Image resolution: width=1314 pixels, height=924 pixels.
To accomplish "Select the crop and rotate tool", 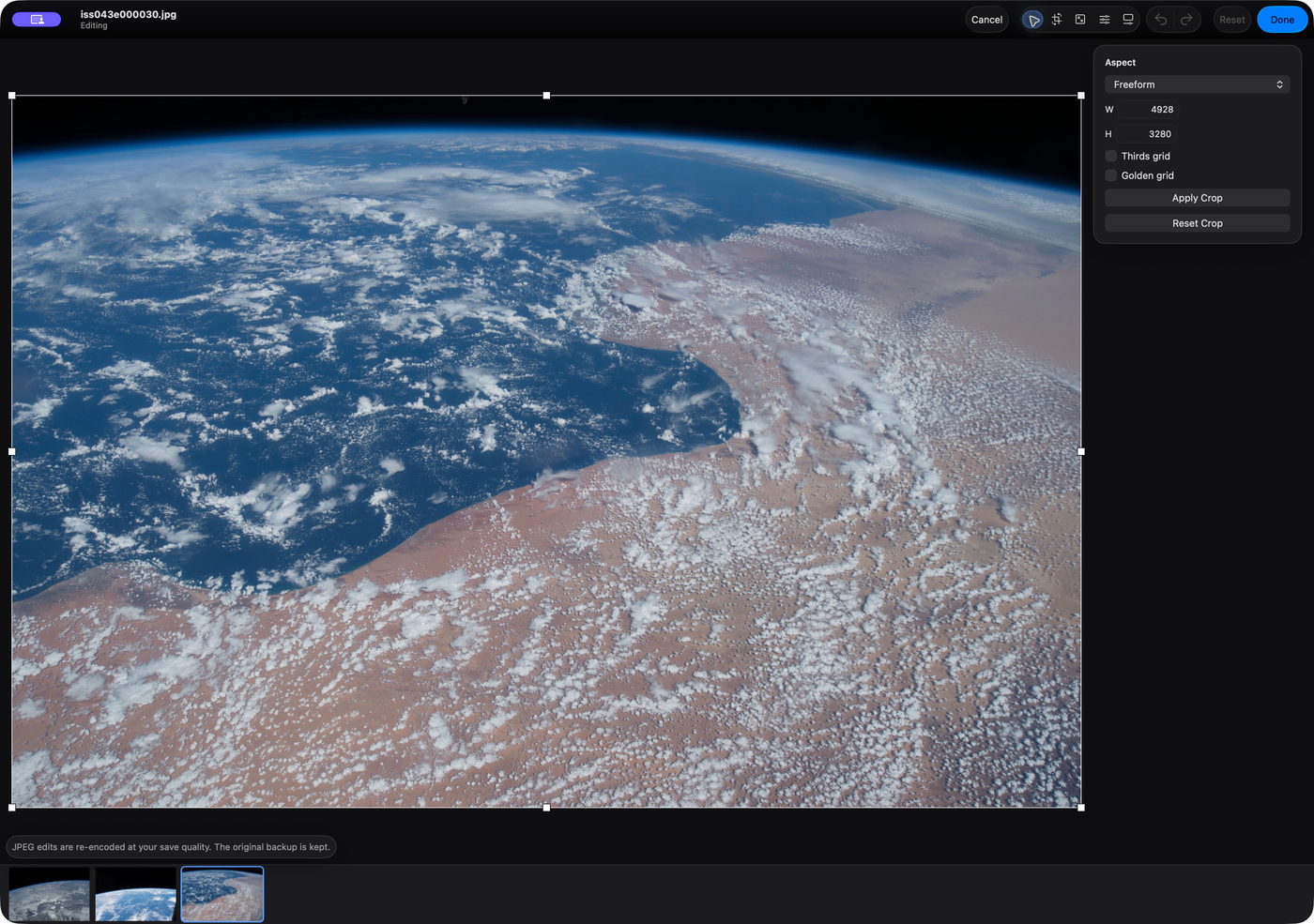I will point(1057,20).
